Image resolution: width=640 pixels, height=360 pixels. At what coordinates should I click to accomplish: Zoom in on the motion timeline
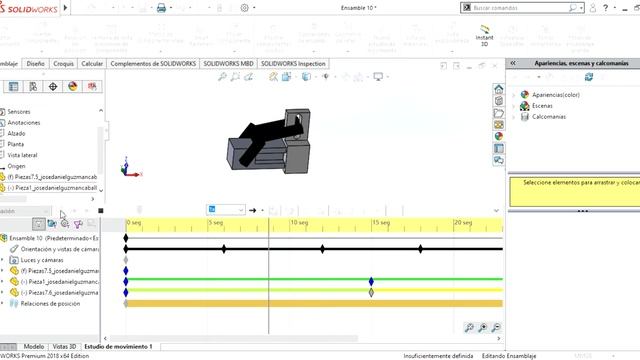(x=483, y=327)
